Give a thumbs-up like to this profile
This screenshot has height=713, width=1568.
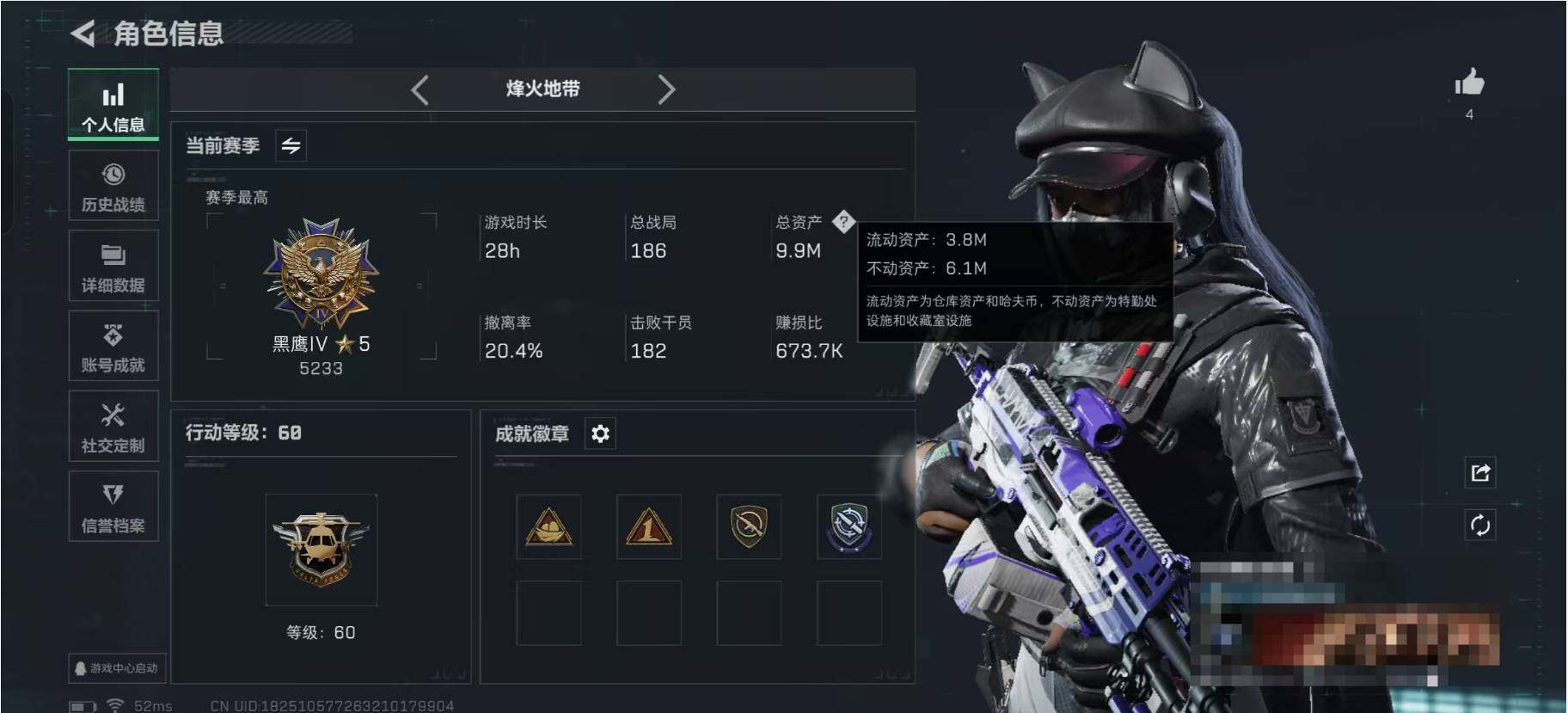pos(1469,83)
